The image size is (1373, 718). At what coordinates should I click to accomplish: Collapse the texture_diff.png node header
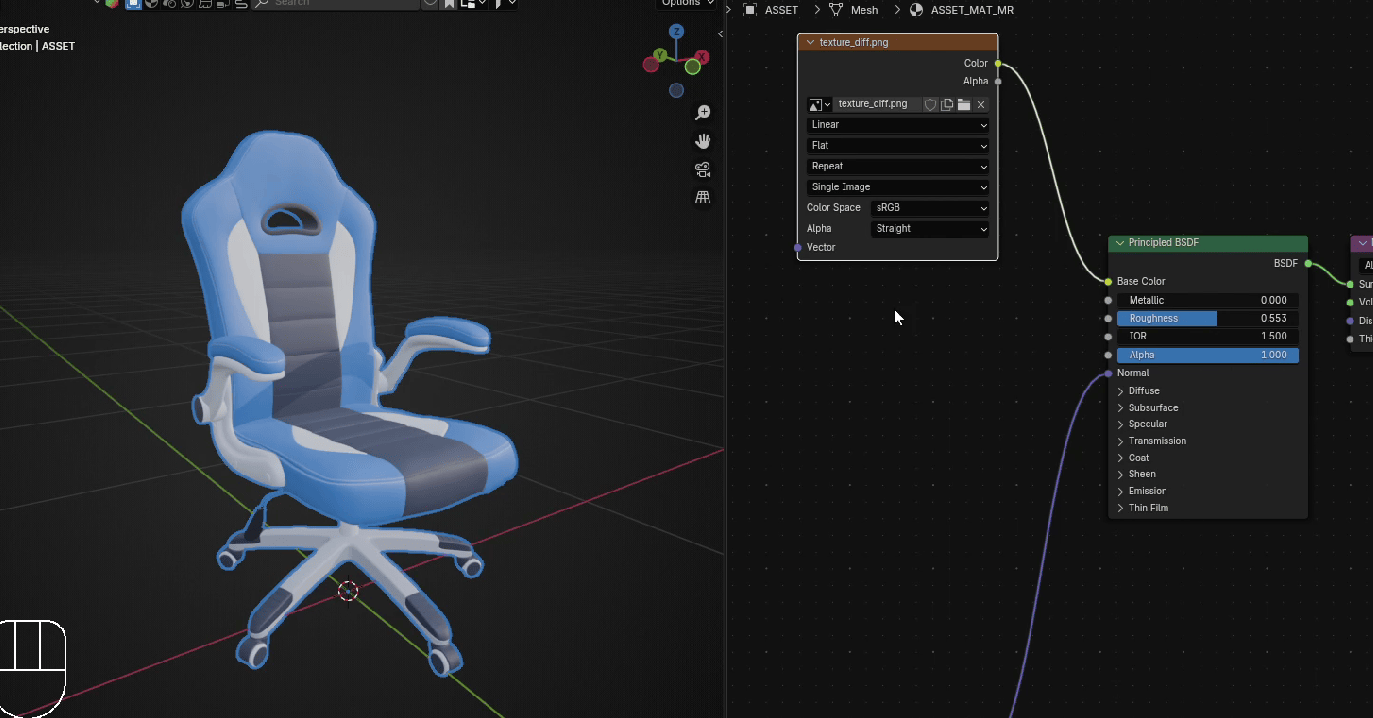810,42
